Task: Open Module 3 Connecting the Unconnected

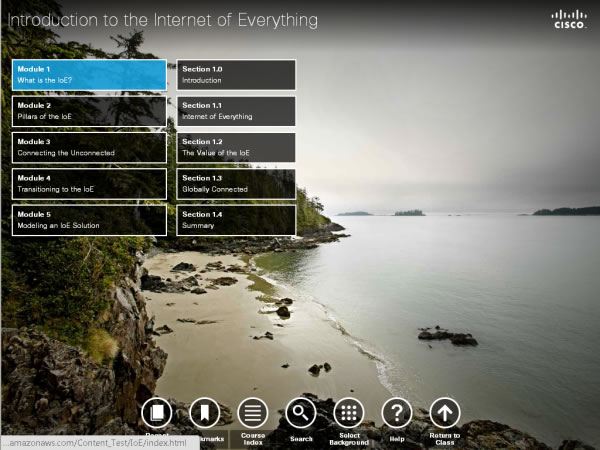Action: tap(89, 147)
